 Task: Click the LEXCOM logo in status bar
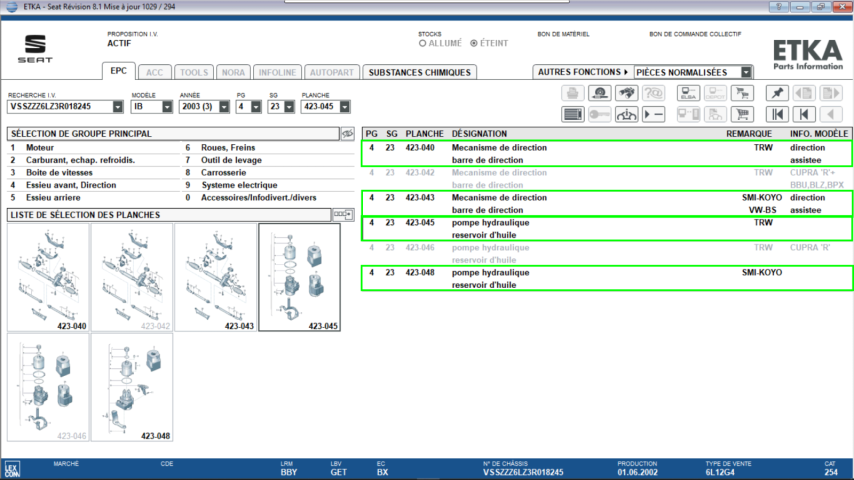(x=12, y=469)
